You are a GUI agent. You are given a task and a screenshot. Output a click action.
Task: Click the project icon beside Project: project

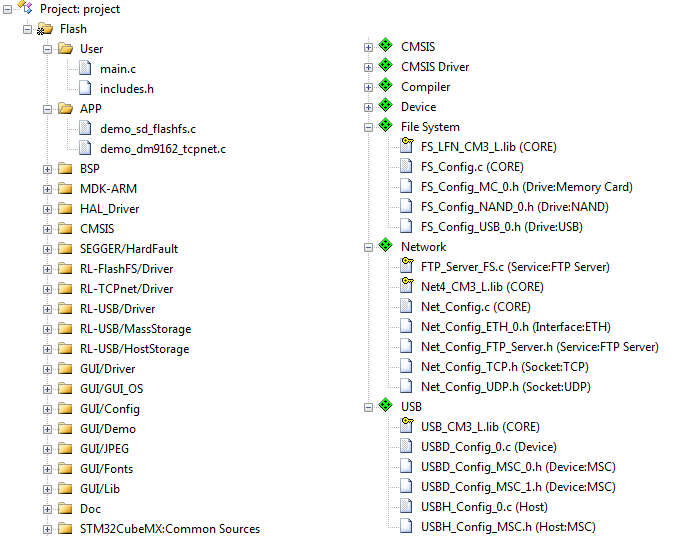coord(25,7)
